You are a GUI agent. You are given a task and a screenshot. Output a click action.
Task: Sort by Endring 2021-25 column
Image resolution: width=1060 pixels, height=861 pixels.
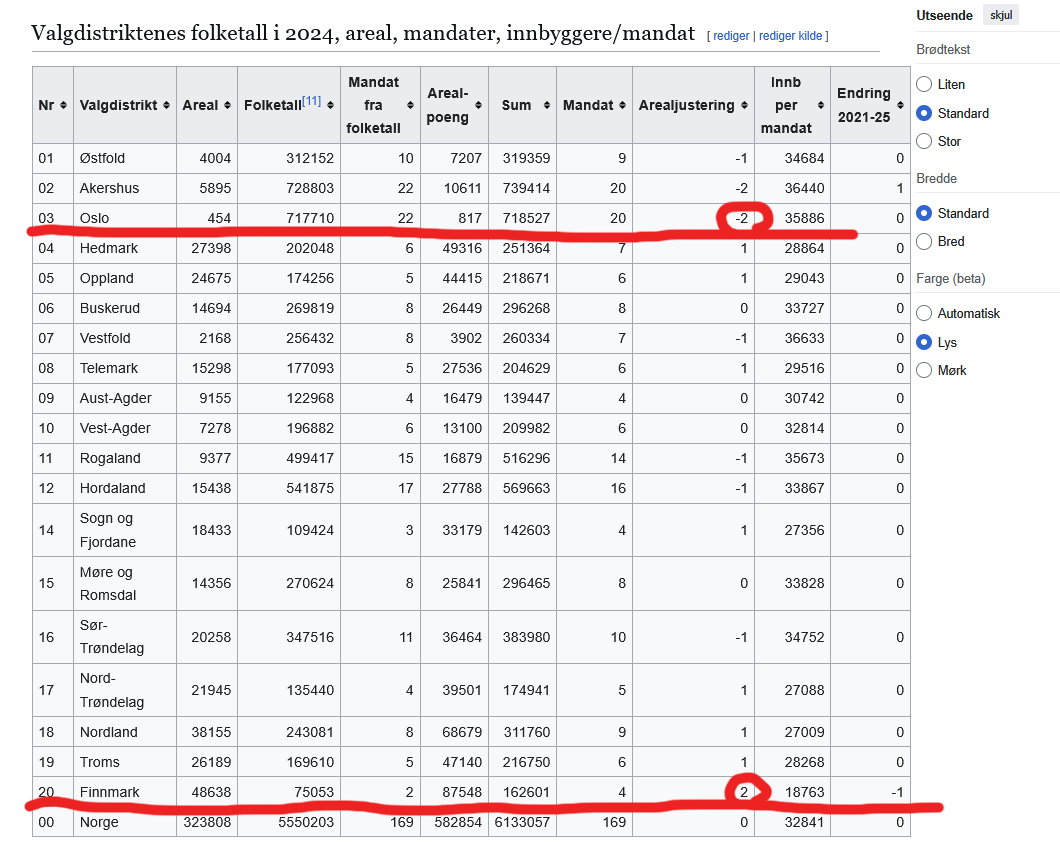coord(899,105)
